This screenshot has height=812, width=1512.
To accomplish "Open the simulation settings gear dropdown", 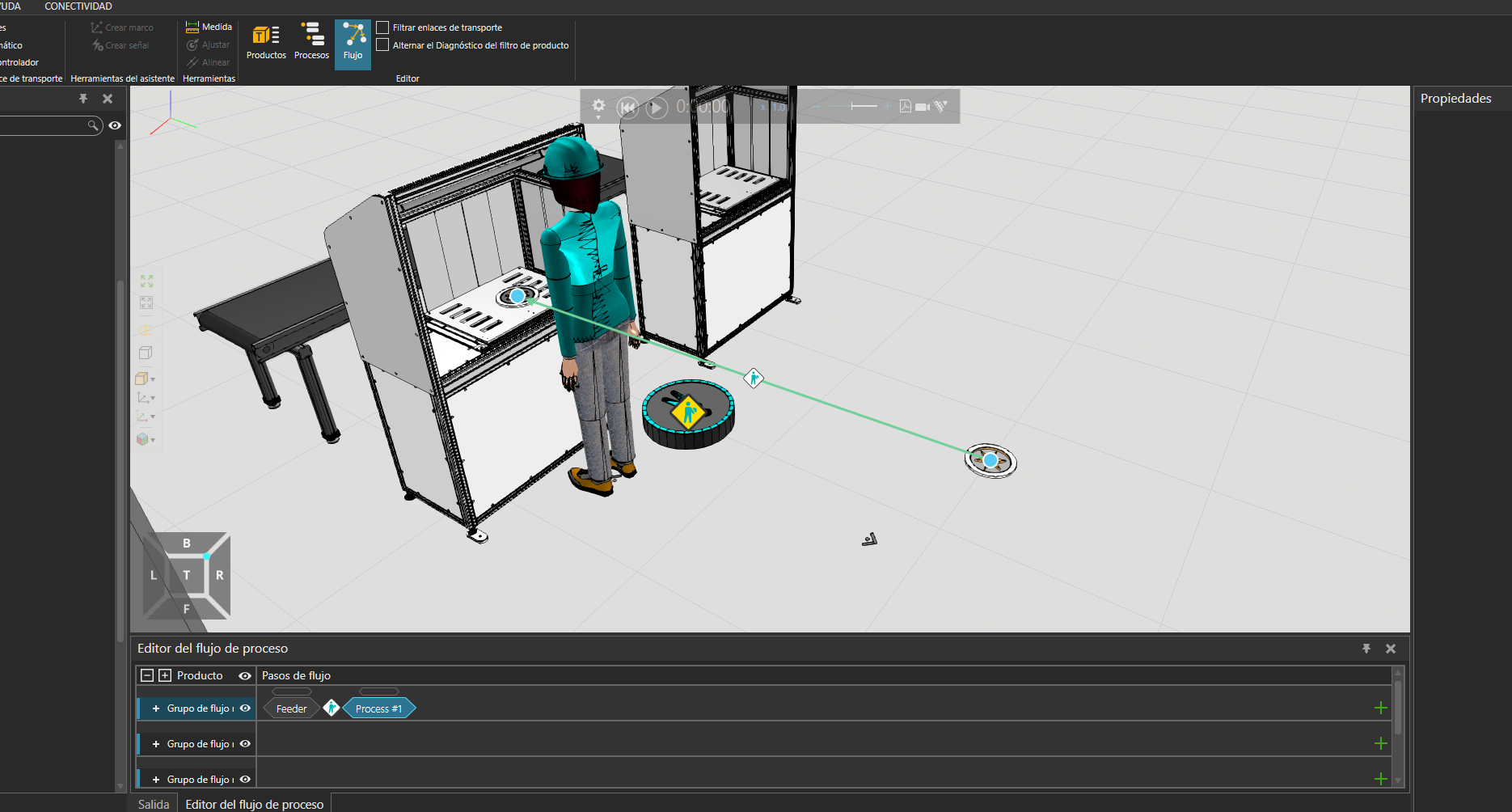I will (598, 107).
